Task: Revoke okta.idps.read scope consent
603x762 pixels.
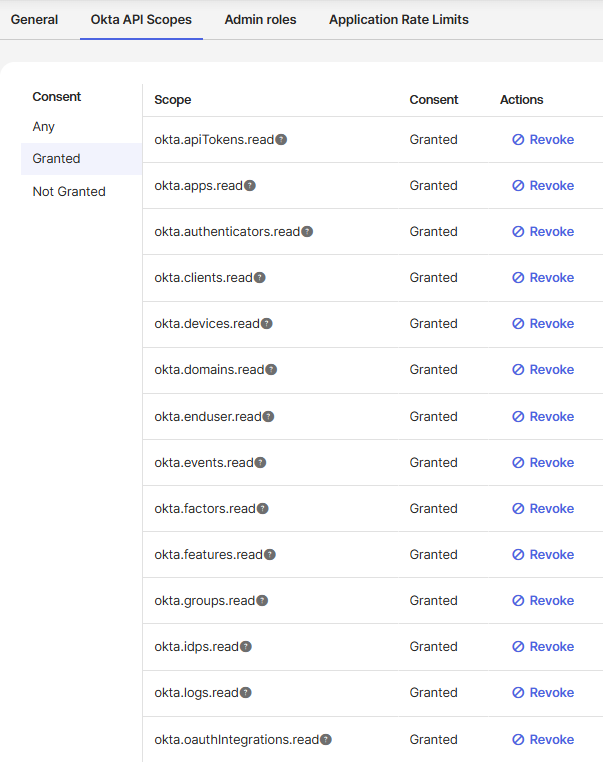Action: coord(543,647)
